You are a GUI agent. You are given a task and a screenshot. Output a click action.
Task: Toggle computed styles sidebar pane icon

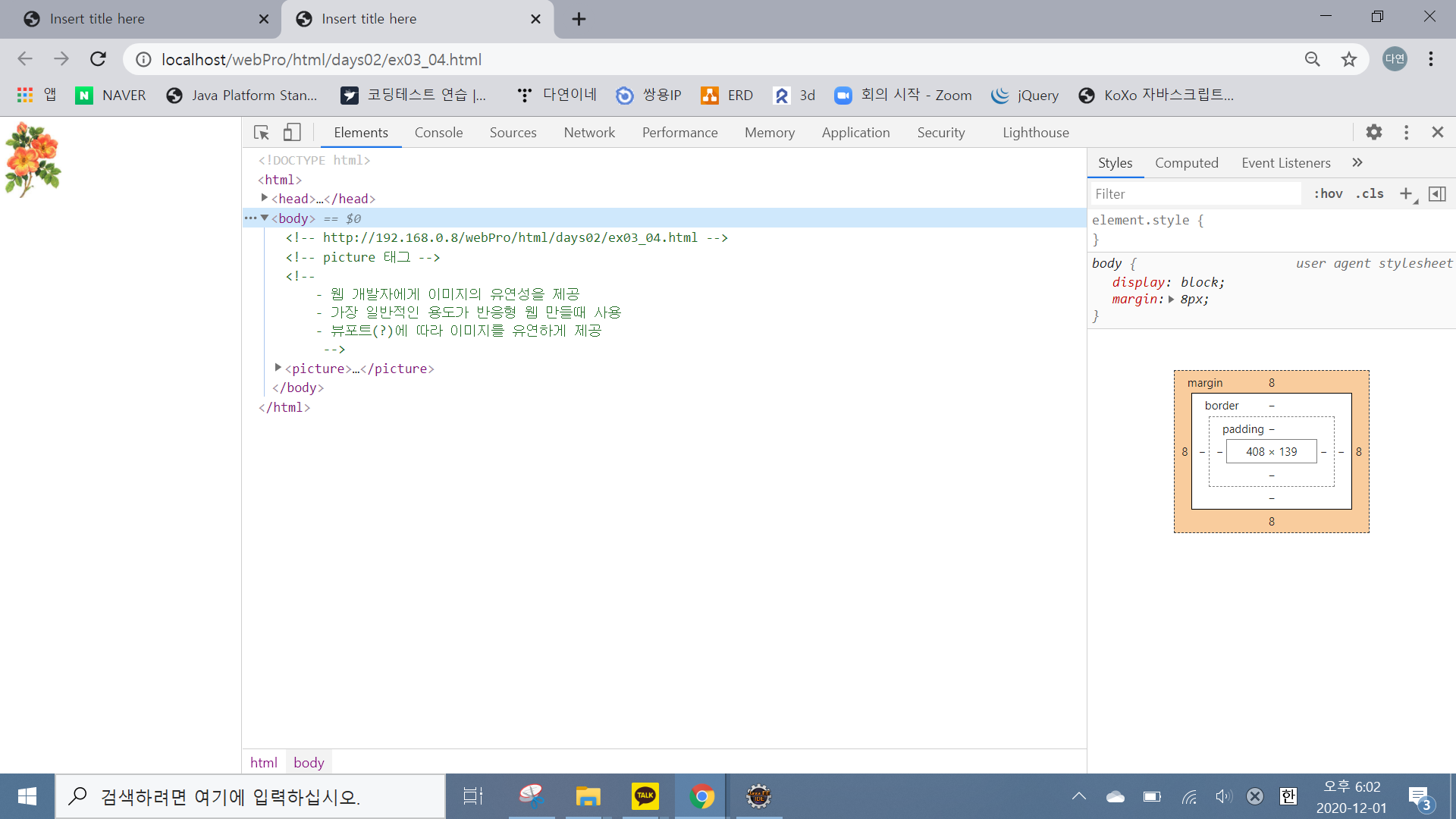point(1436,194)
